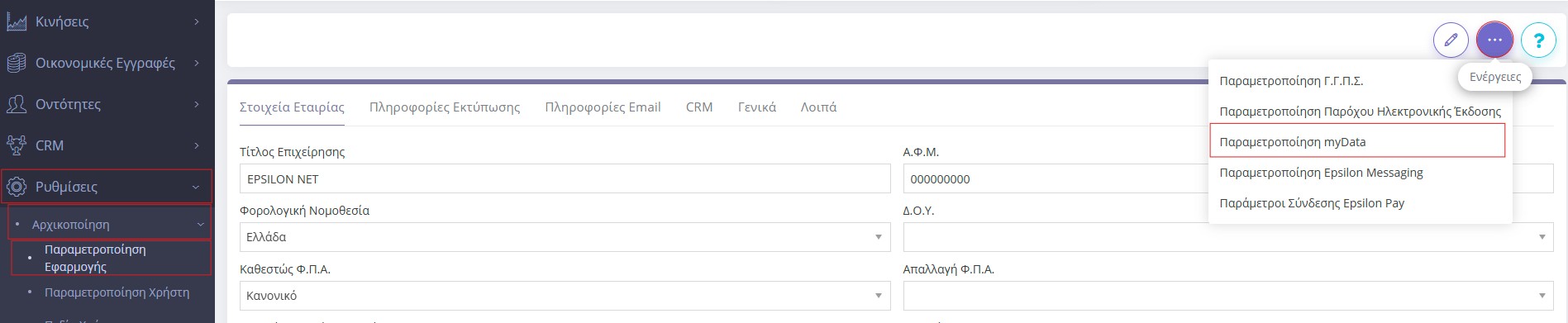
Task: Open the Φορολογική Νομοθεσία dropdown
Action: click(565, 237)
